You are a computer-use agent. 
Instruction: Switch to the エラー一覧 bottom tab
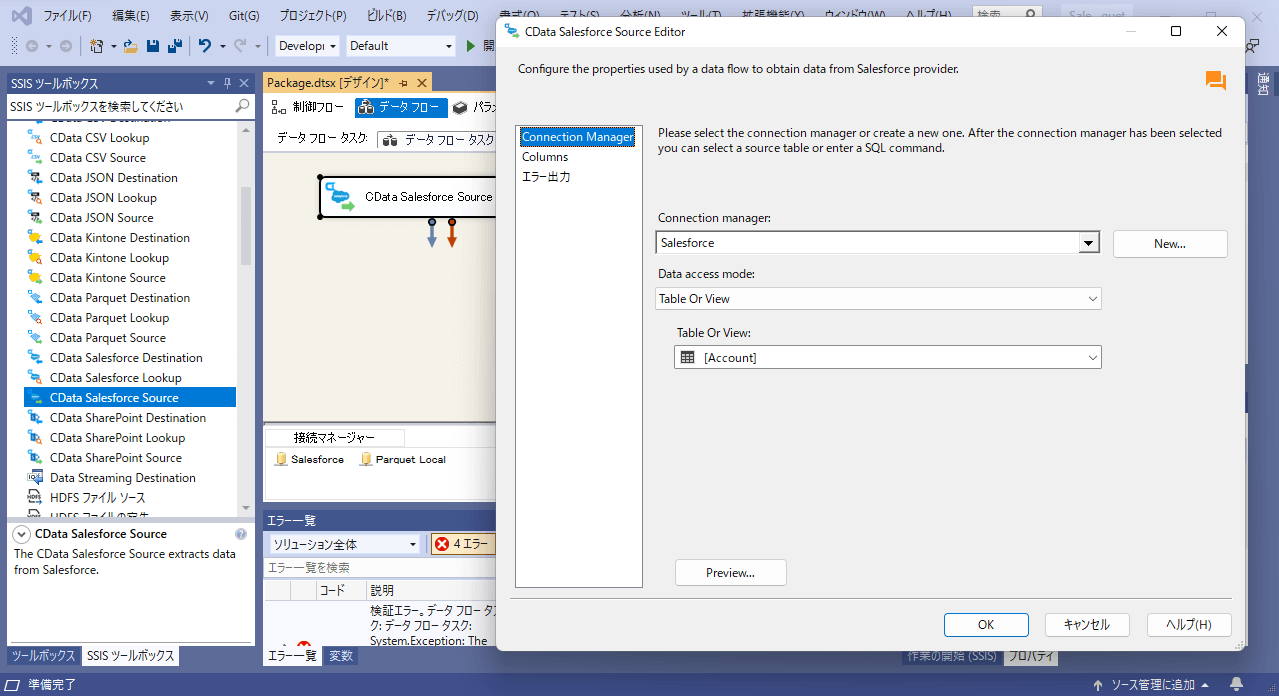coord(293,656)
